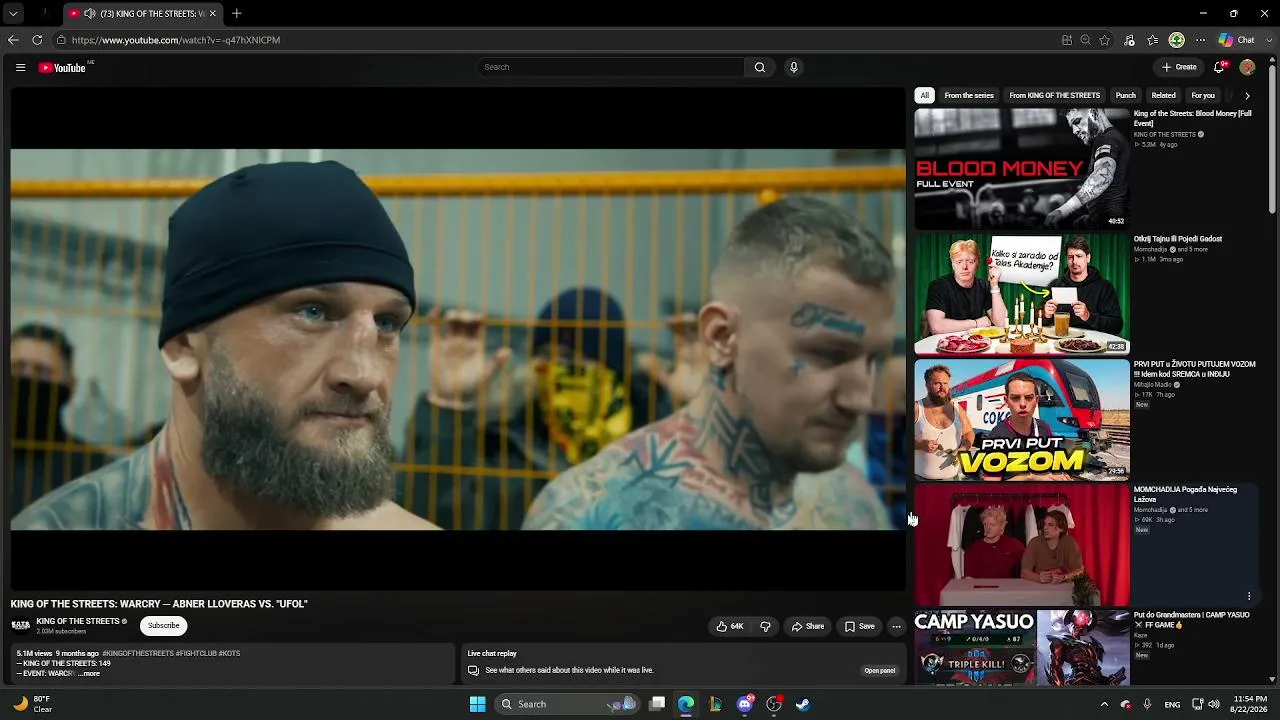Select the For you filter chip

coord(1203,96)
